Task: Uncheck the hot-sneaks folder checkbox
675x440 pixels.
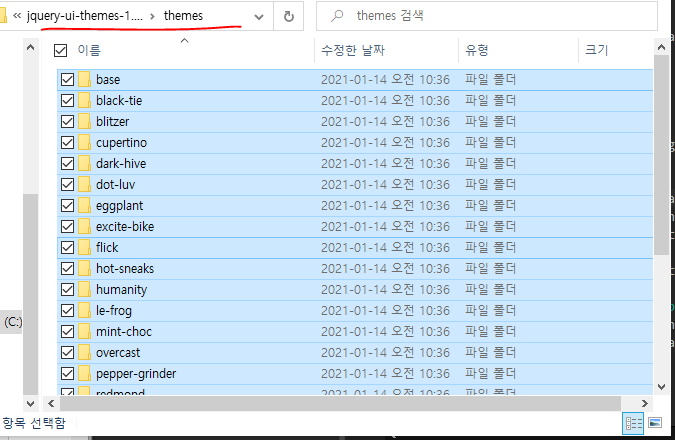Action: (68, 269)
